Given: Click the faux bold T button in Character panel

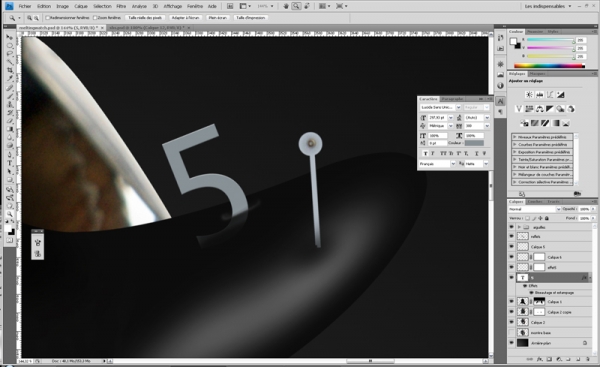Looking at the screenshot, I should (426, 153).
